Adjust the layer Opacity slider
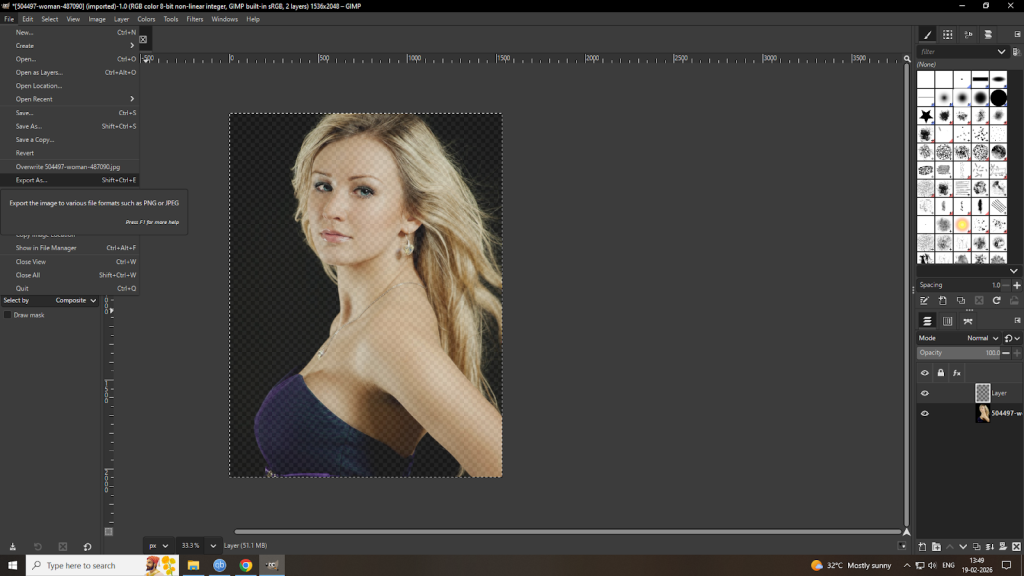Image resolution: width=1024 pixels, height=576 pixels. 958,353
